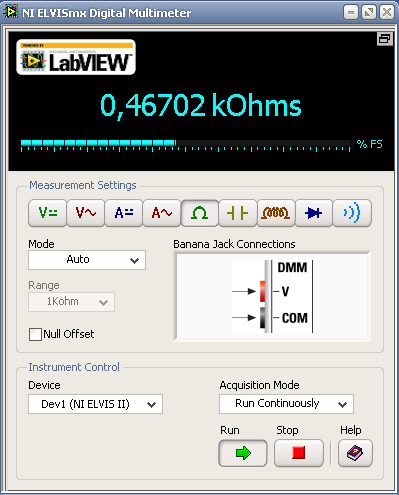The image size is (399, 495).
Task: Open Acquisition Mode dropdown Run Continuously
Action: pyautogui.click(x=286, y=404)
